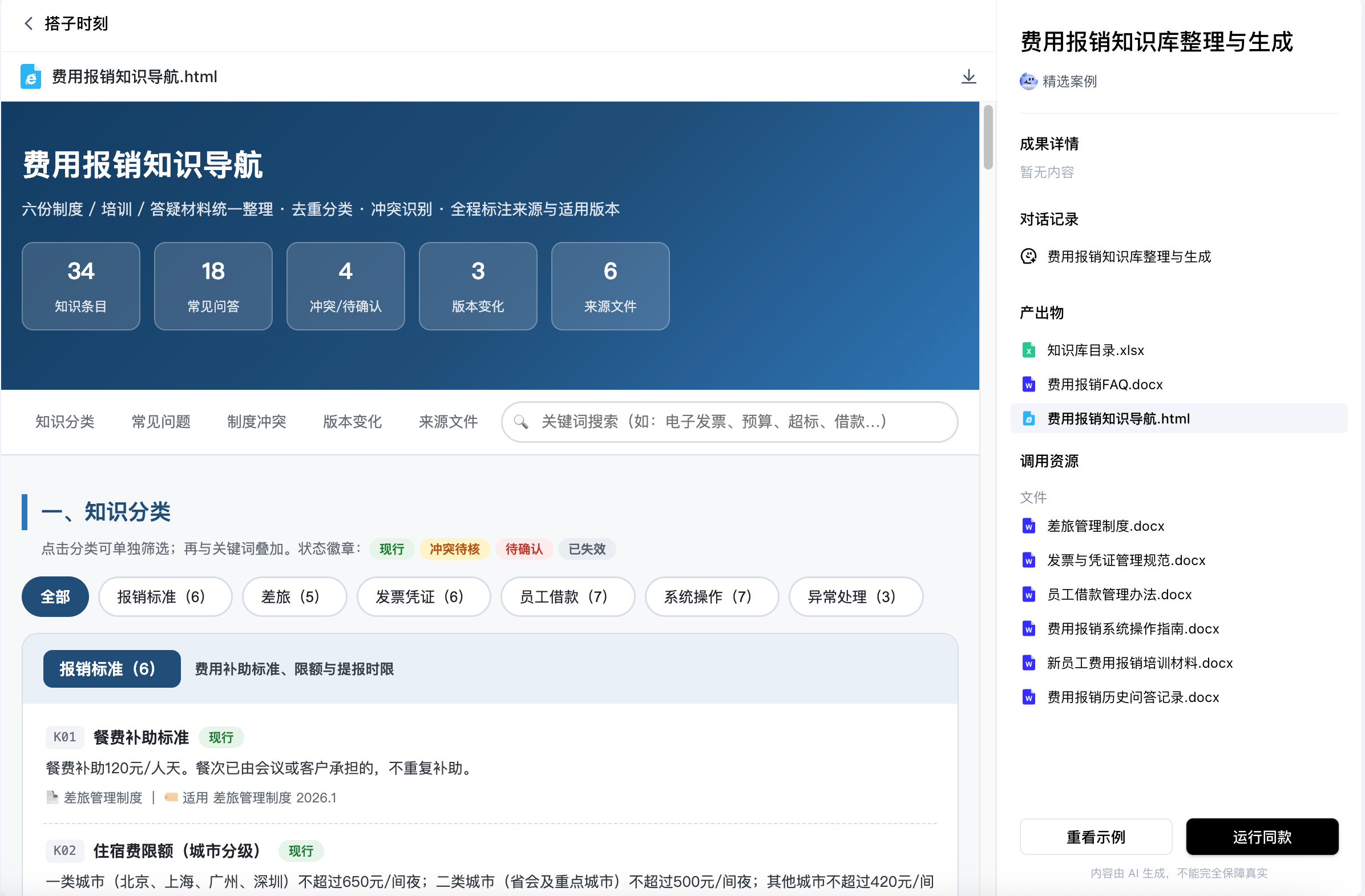This screenshot has height=896, width=1365.
Task: Click the 重看示例 button
Action: [1096, 837]
